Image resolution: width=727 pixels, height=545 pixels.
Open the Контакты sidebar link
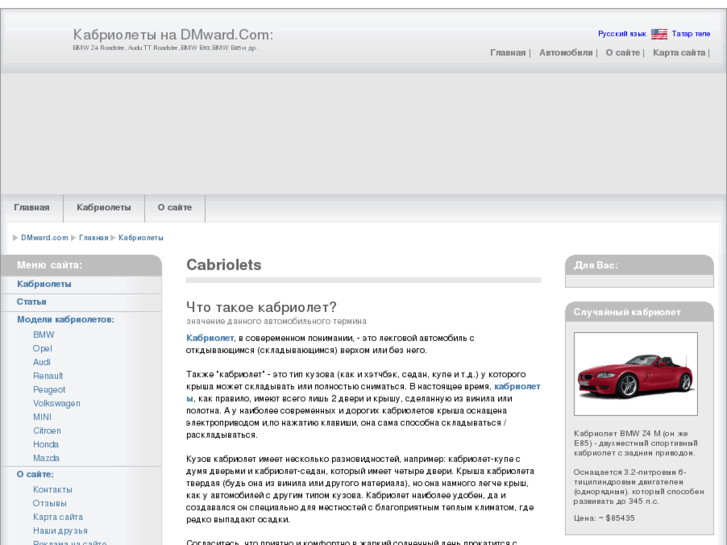click(x=53, y=490)
